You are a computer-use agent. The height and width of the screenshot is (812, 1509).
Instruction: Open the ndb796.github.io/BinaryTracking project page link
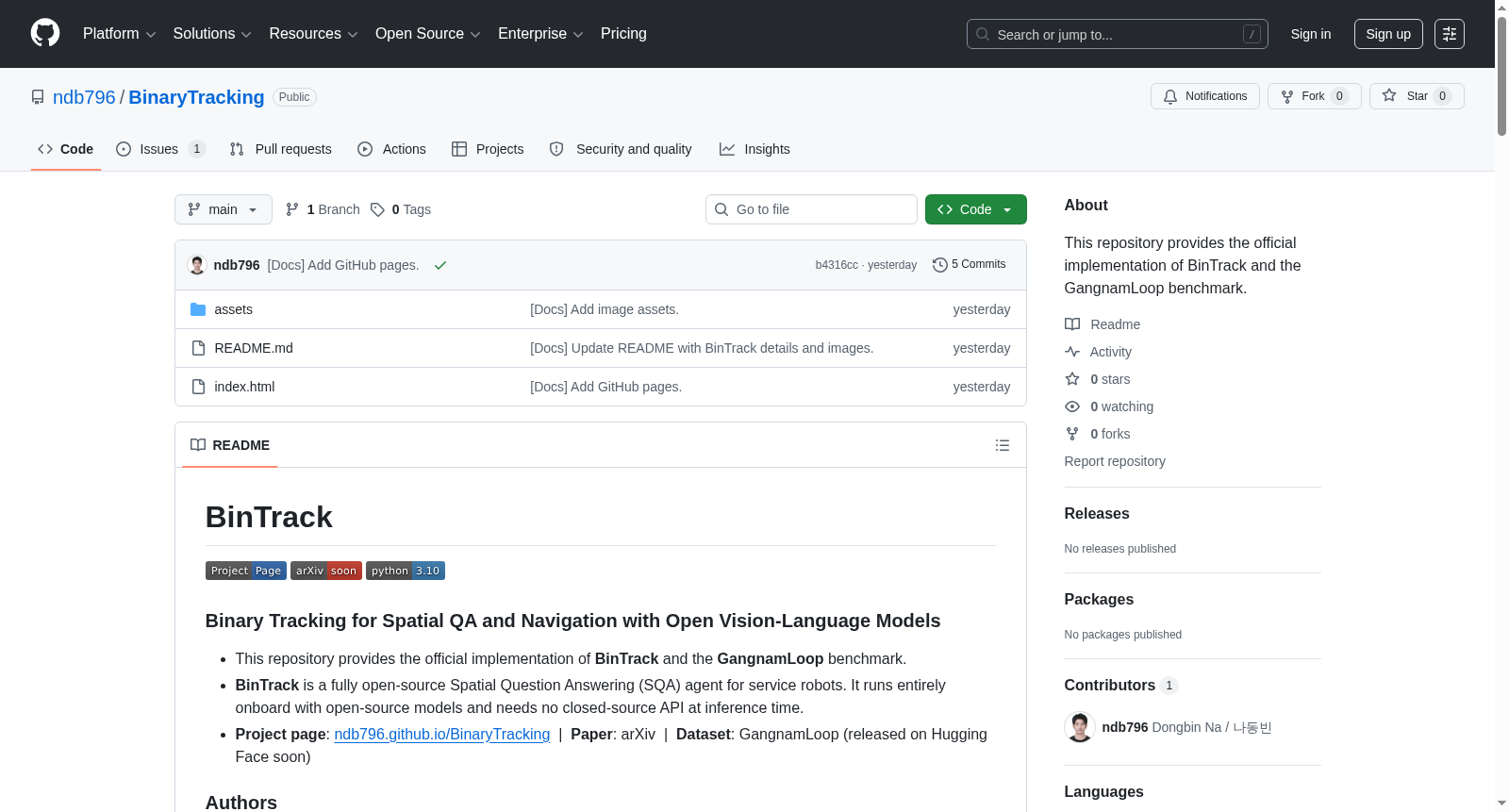pyautogui.click(x=442, y=735)
